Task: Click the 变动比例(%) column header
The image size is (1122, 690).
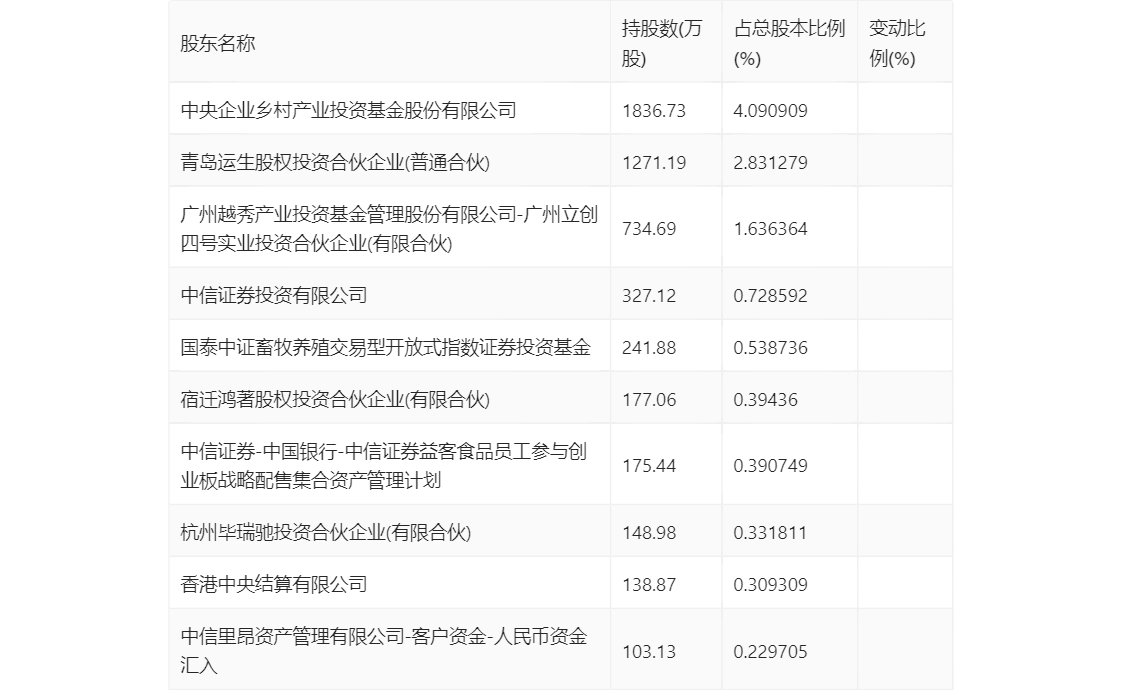Action: tap(897, 44)
